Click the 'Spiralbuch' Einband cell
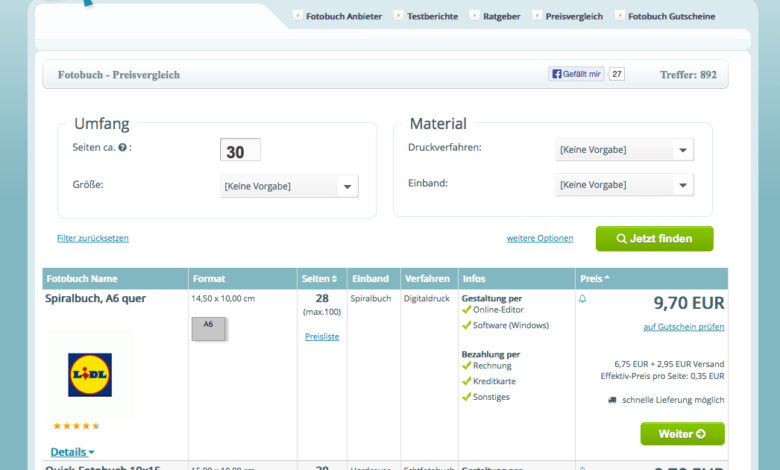The image size is (780, 470). (x=371, y=298)
